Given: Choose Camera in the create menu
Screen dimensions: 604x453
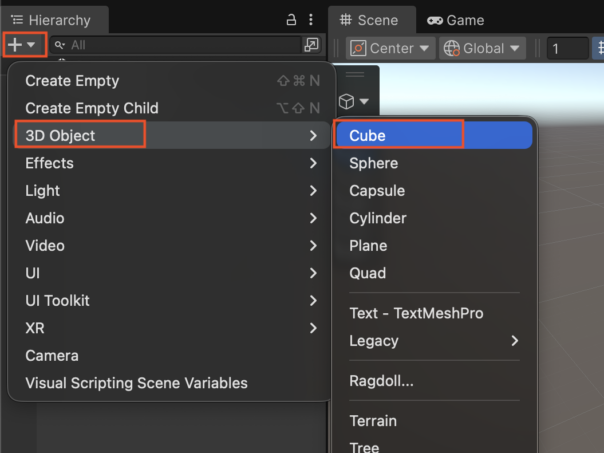Looking at the screenshot, I should click(52, 355).
